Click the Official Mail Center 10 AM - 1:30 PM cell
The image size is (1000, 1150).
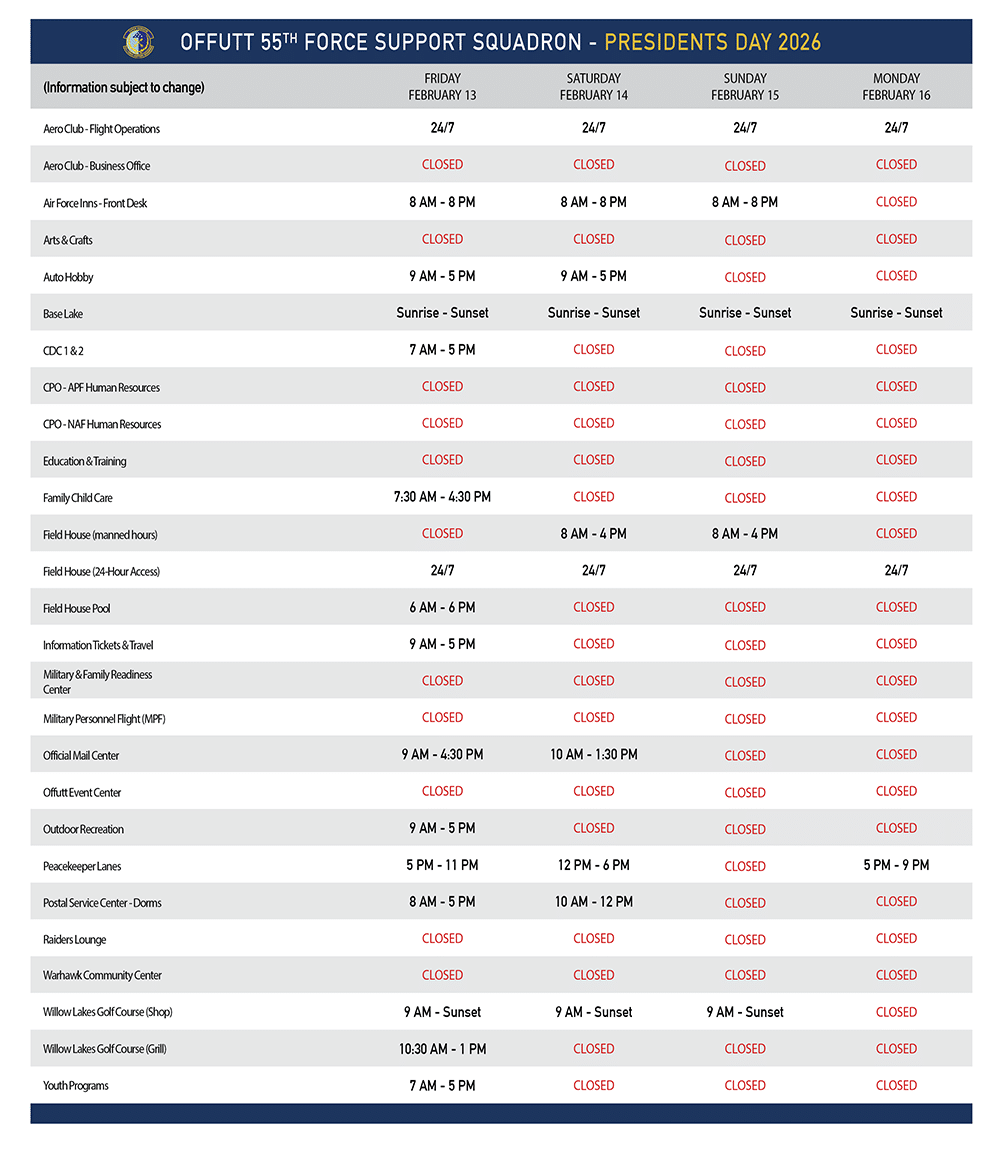[593, 755]
